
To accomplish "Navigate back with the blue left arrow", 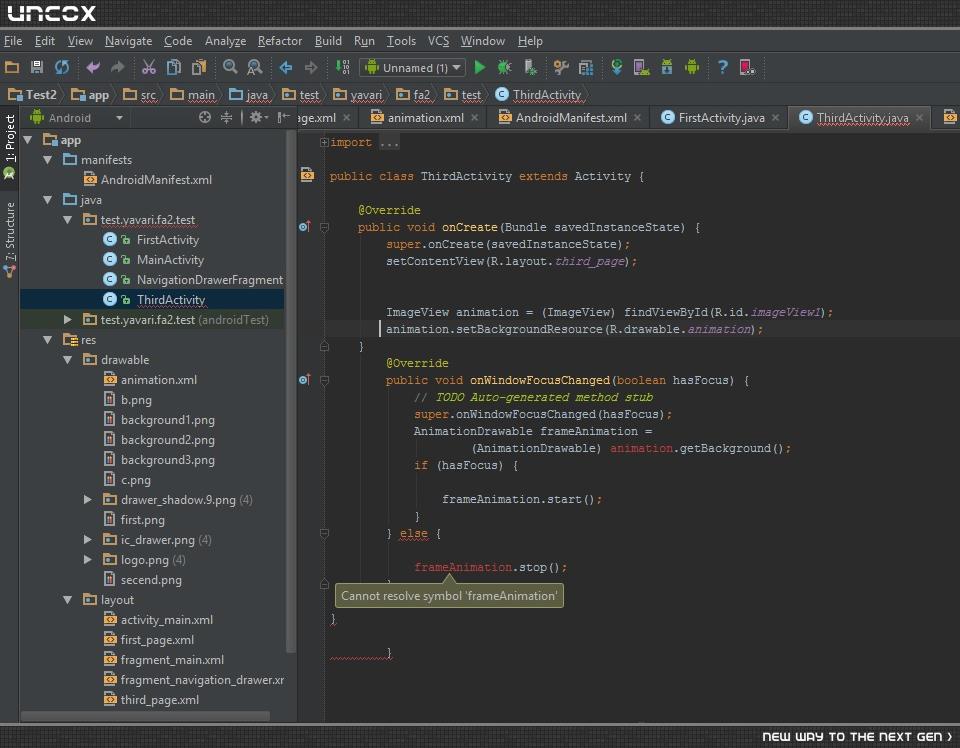I will click(x=286, y=67).
